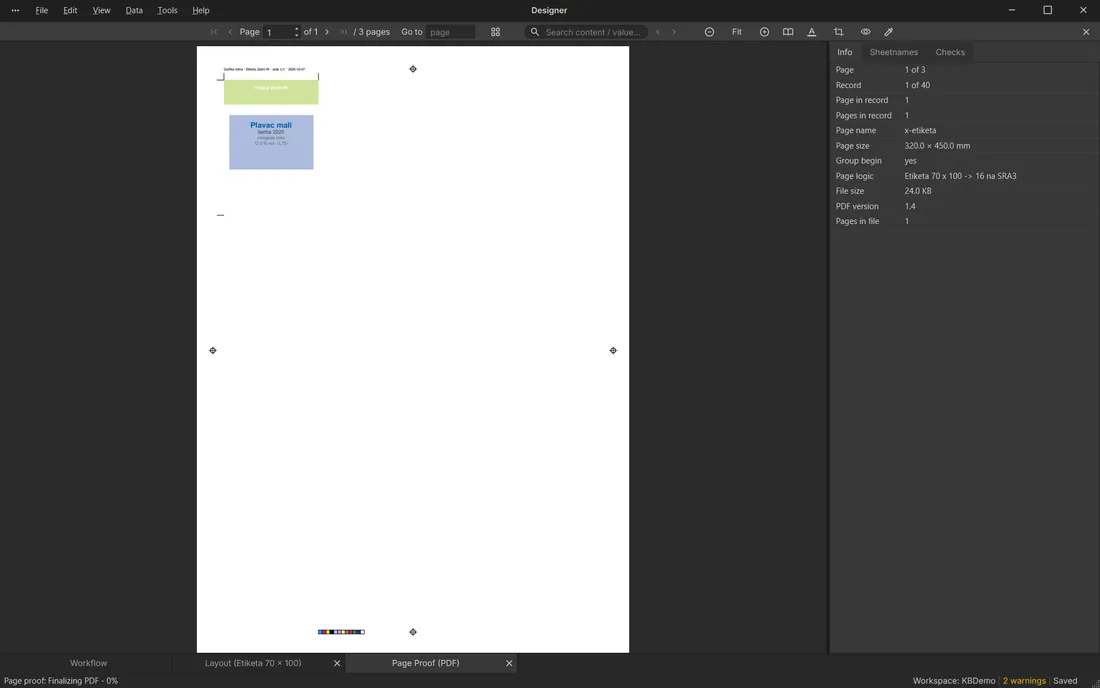Switch to the Checks tab

(950, 52)
